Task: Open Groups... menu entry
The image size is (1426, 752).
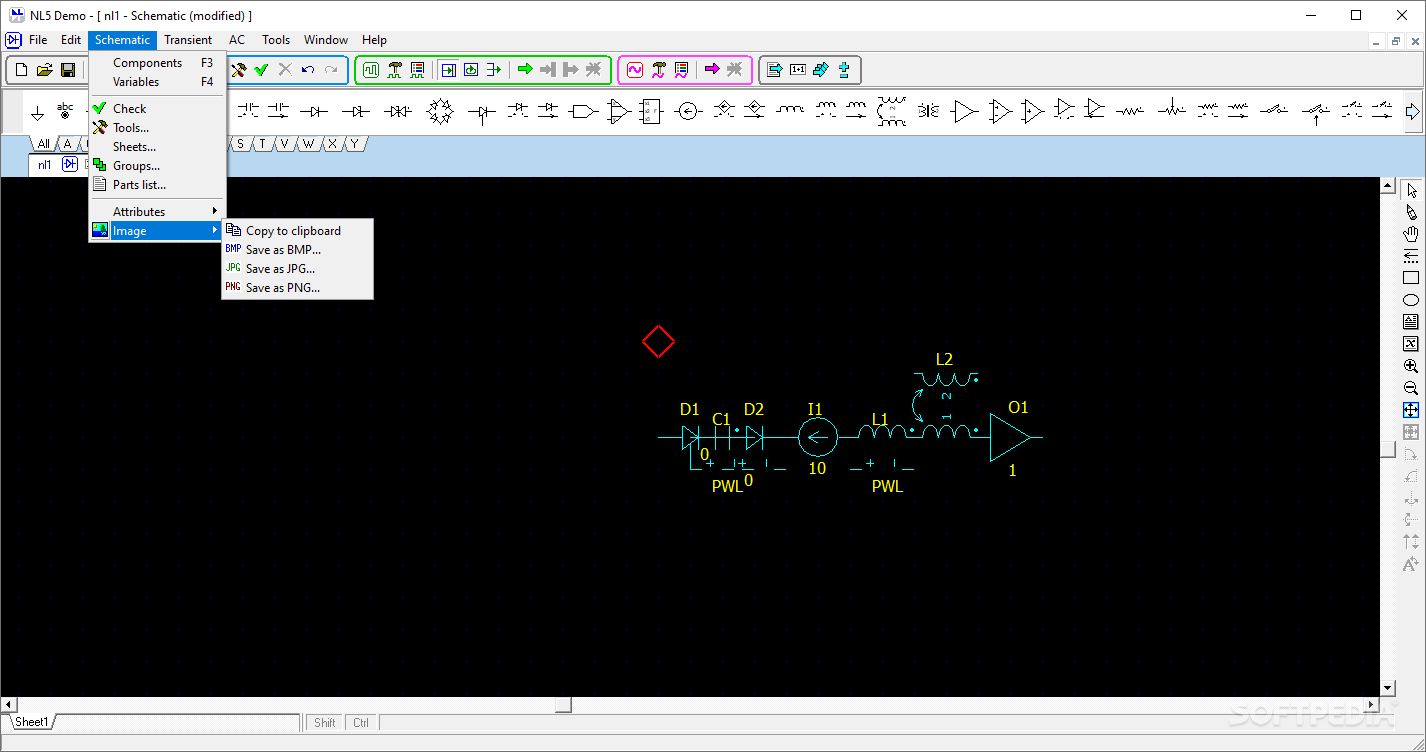Action: 158,165
